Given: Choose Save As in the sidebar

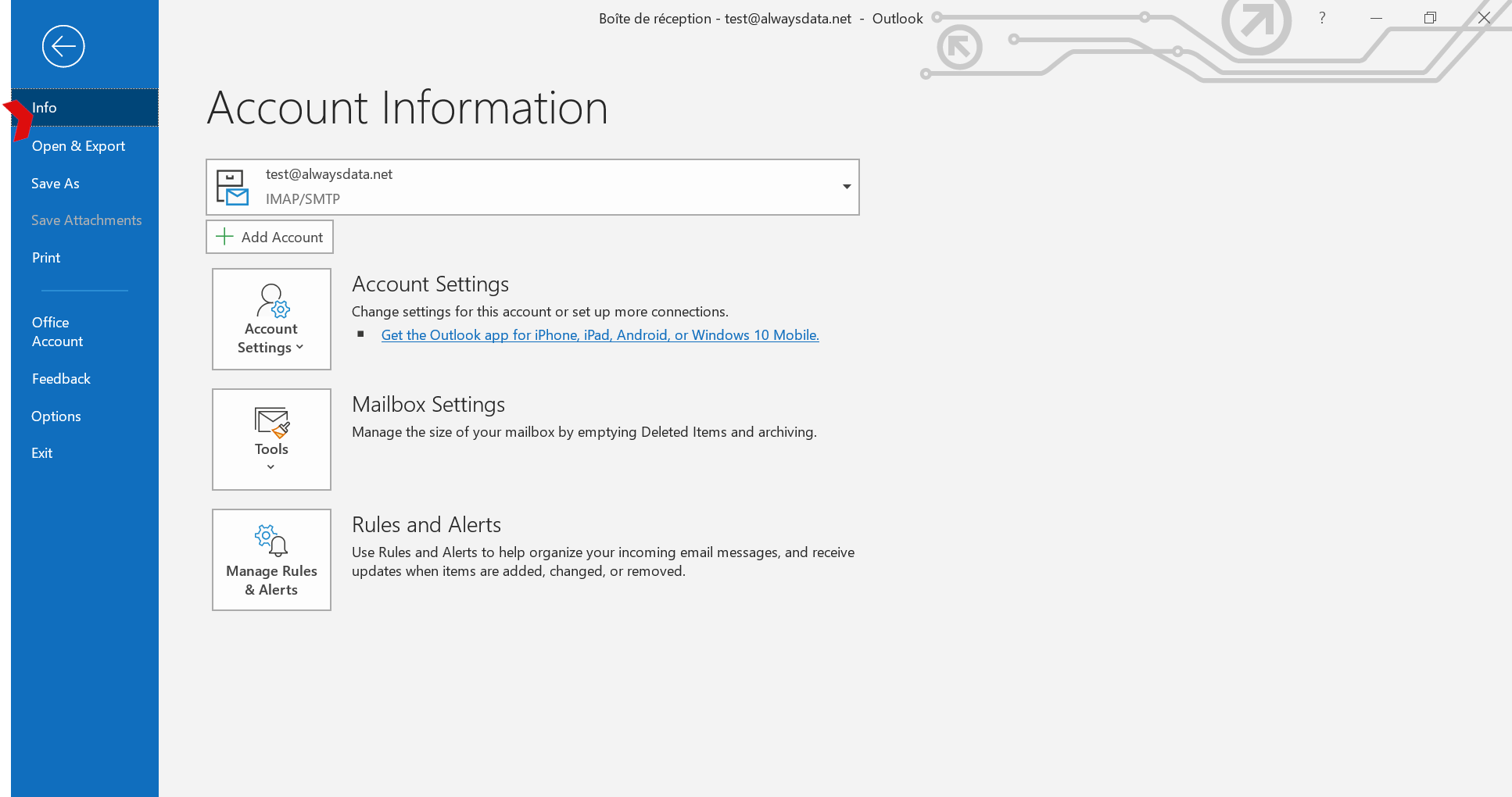Looking at the screenshot, I should pos(84,184).
